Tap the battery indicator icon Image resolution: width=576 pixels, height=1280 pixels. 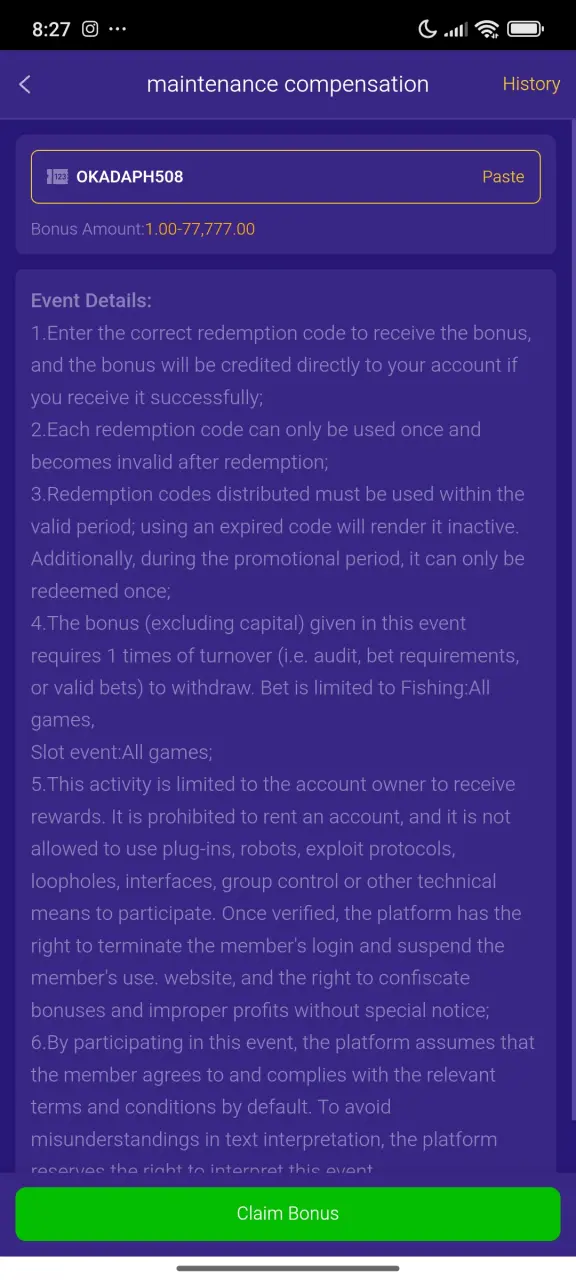click(x=526, y=29)
